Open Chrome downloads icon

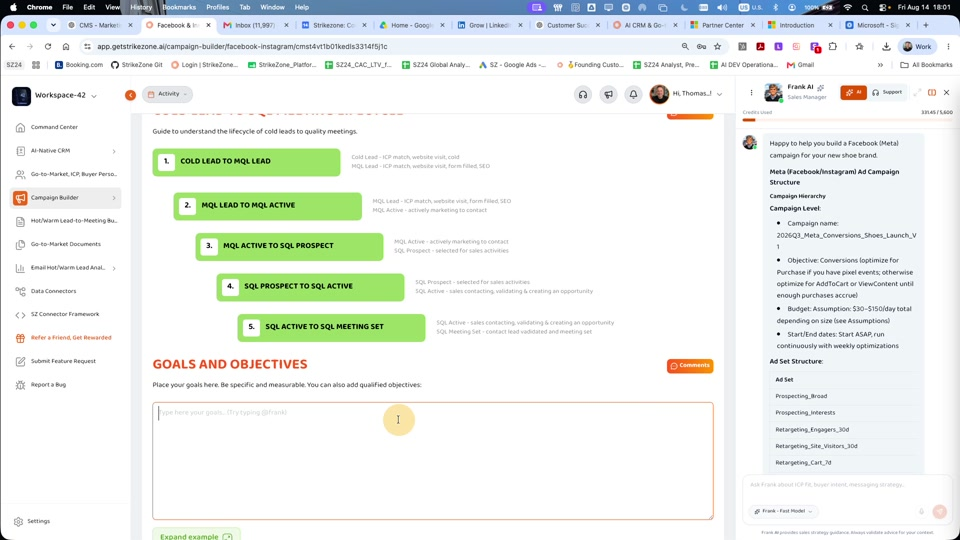point(886,47)
